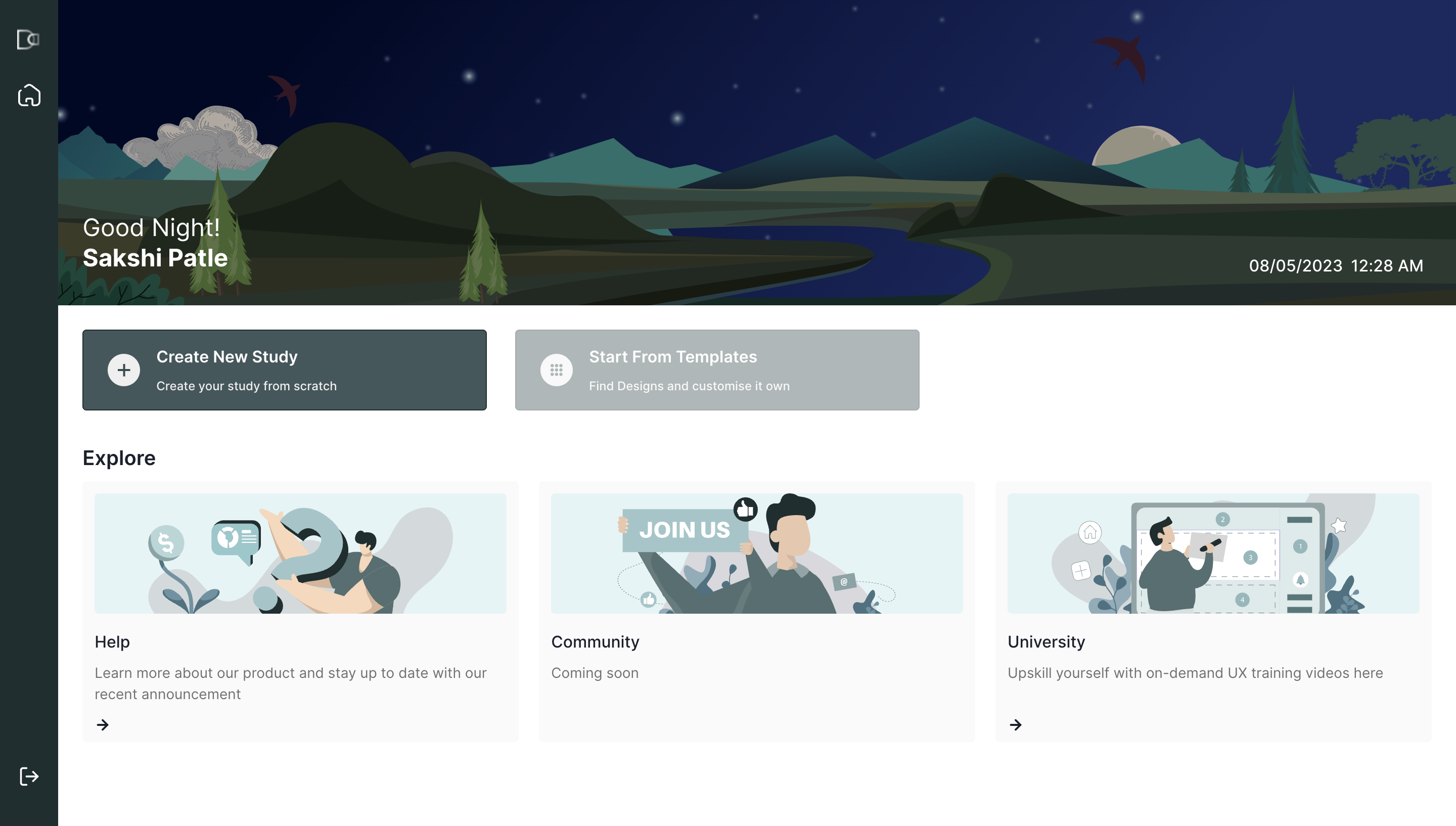Viewport: 1456px width, 826px height.
Task: Click the University description about UX training
Action: click(1195, 673)
